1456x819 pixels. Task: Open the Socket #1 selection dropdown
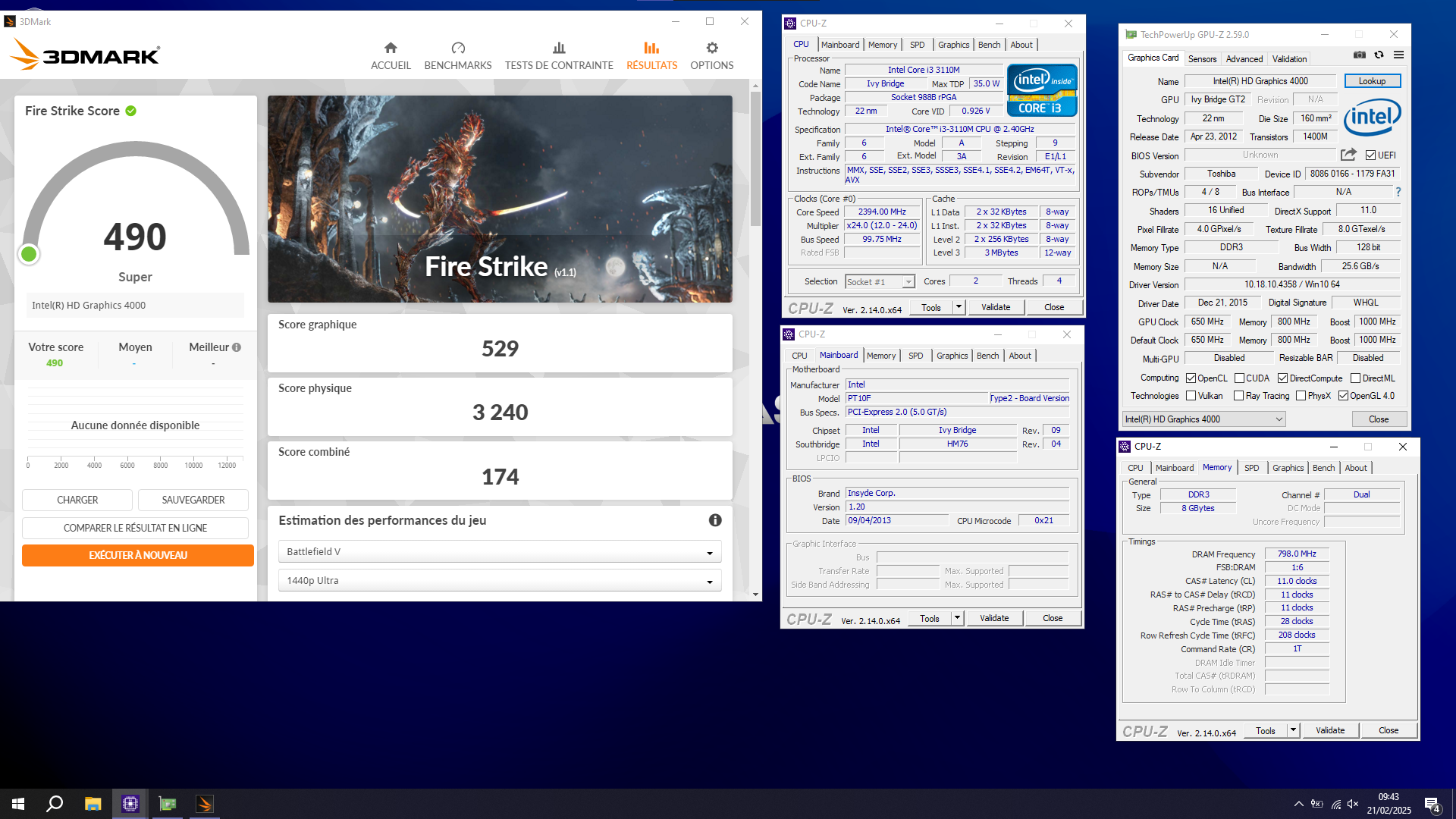(880, 282)
